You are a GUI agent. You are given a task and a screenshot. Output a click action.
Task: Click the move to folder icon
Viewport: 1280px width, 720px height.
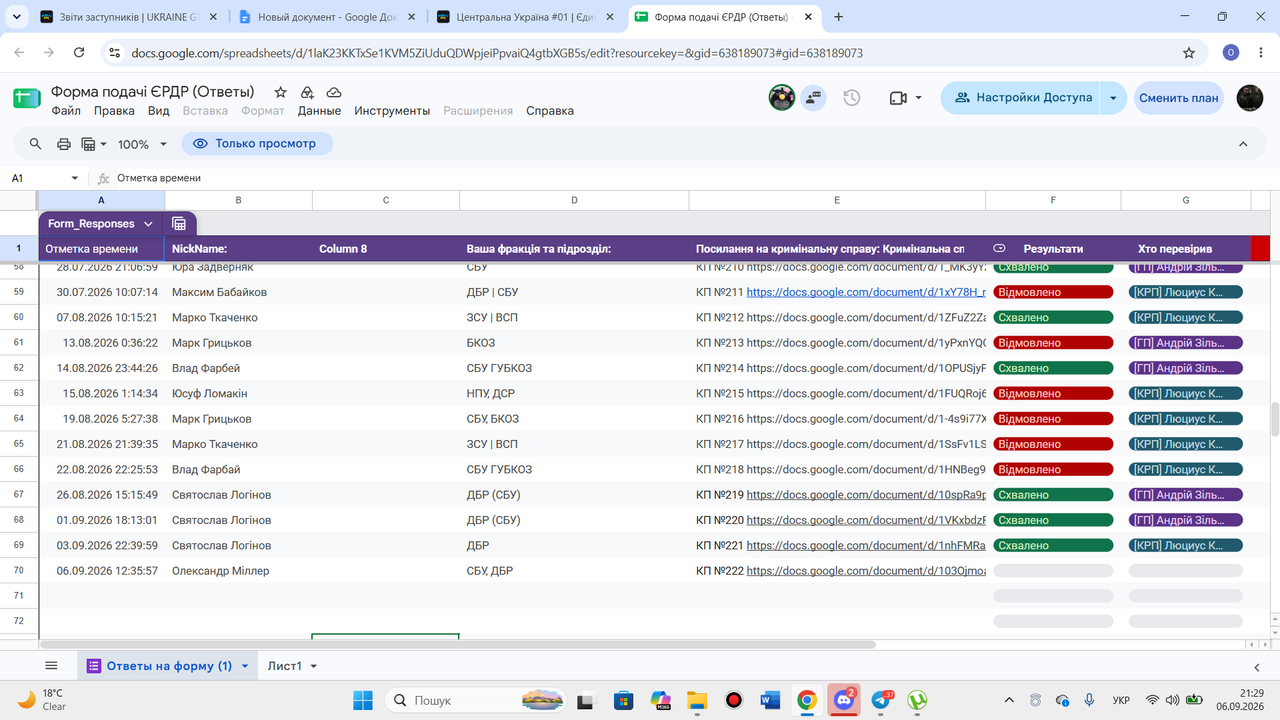coord(308,92)
